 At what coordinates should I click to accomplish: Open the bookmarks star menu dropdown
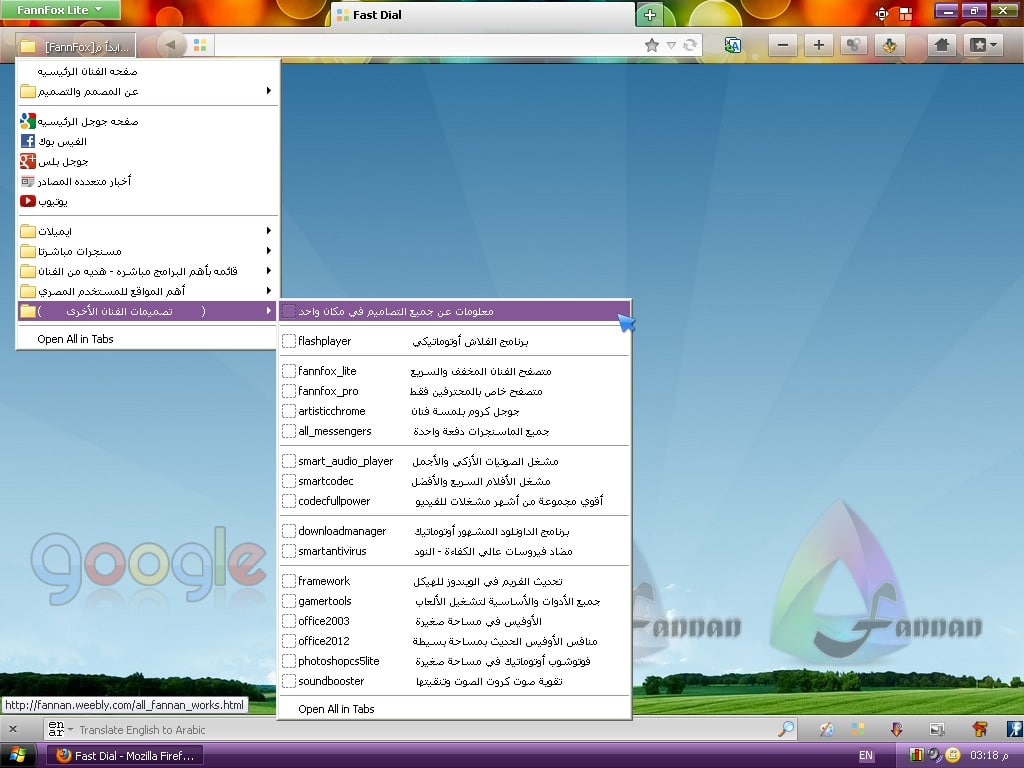982,45
